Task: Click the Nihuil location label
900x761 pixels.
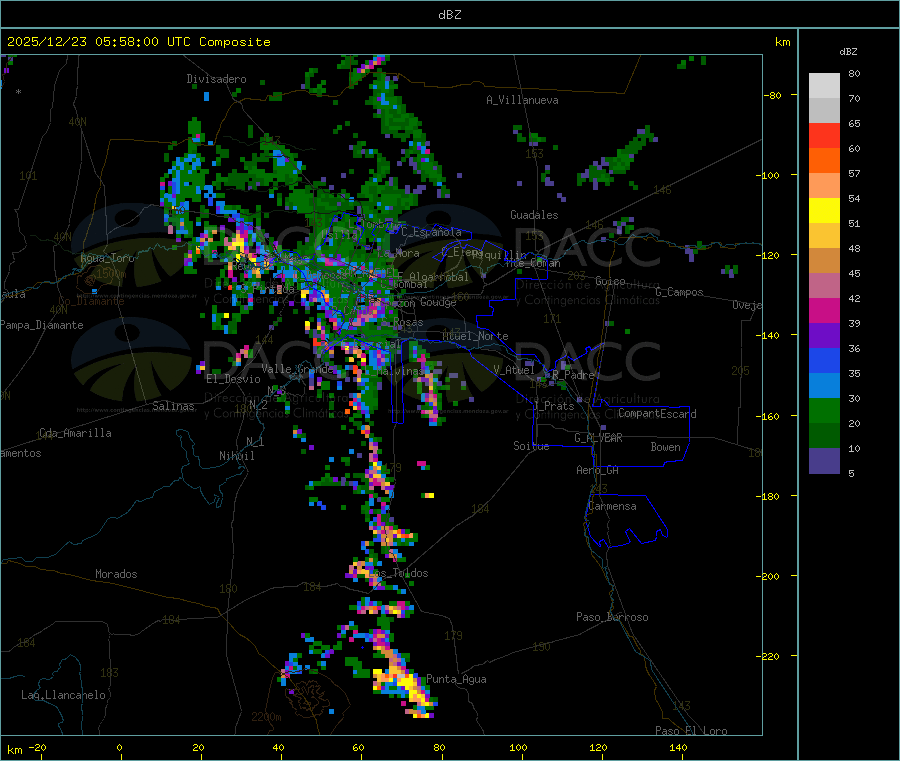Action: (236, 456)
